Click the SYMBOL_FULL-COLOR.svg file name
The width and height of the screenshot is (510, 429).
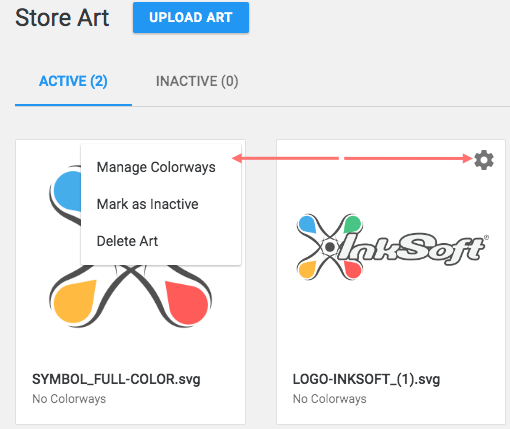pos(116,379)
